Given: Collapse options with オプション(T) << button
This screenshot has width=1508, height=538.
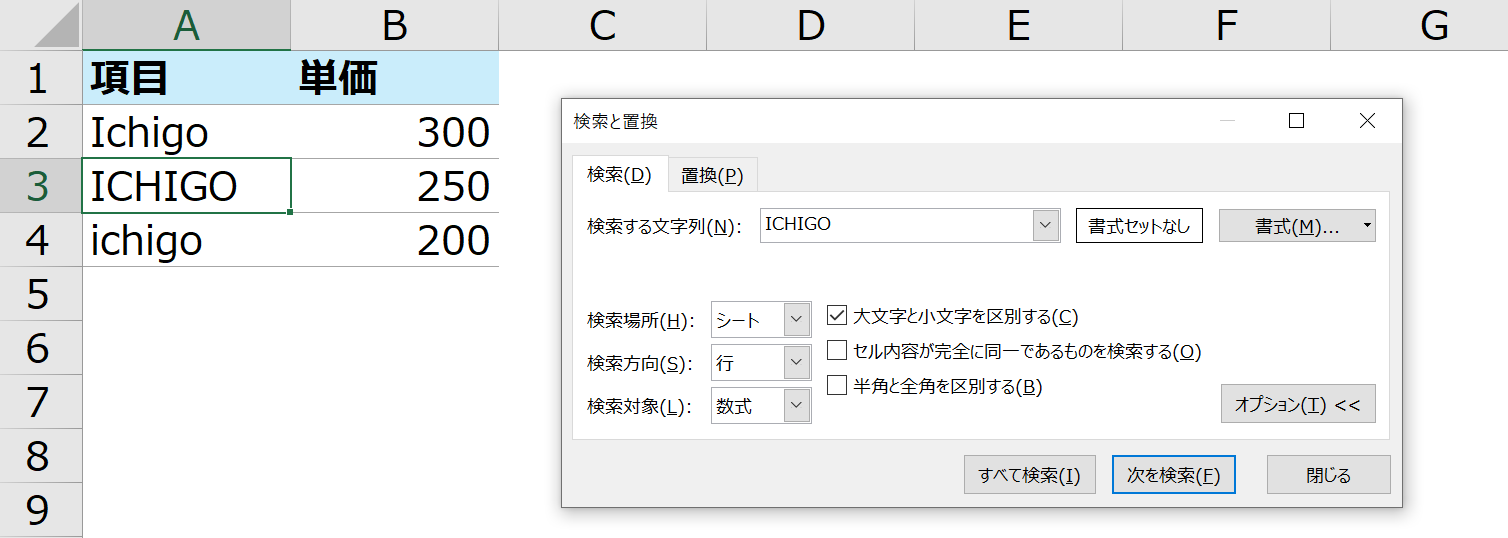Looking at the screenshot, I should tap(1298, 404).
